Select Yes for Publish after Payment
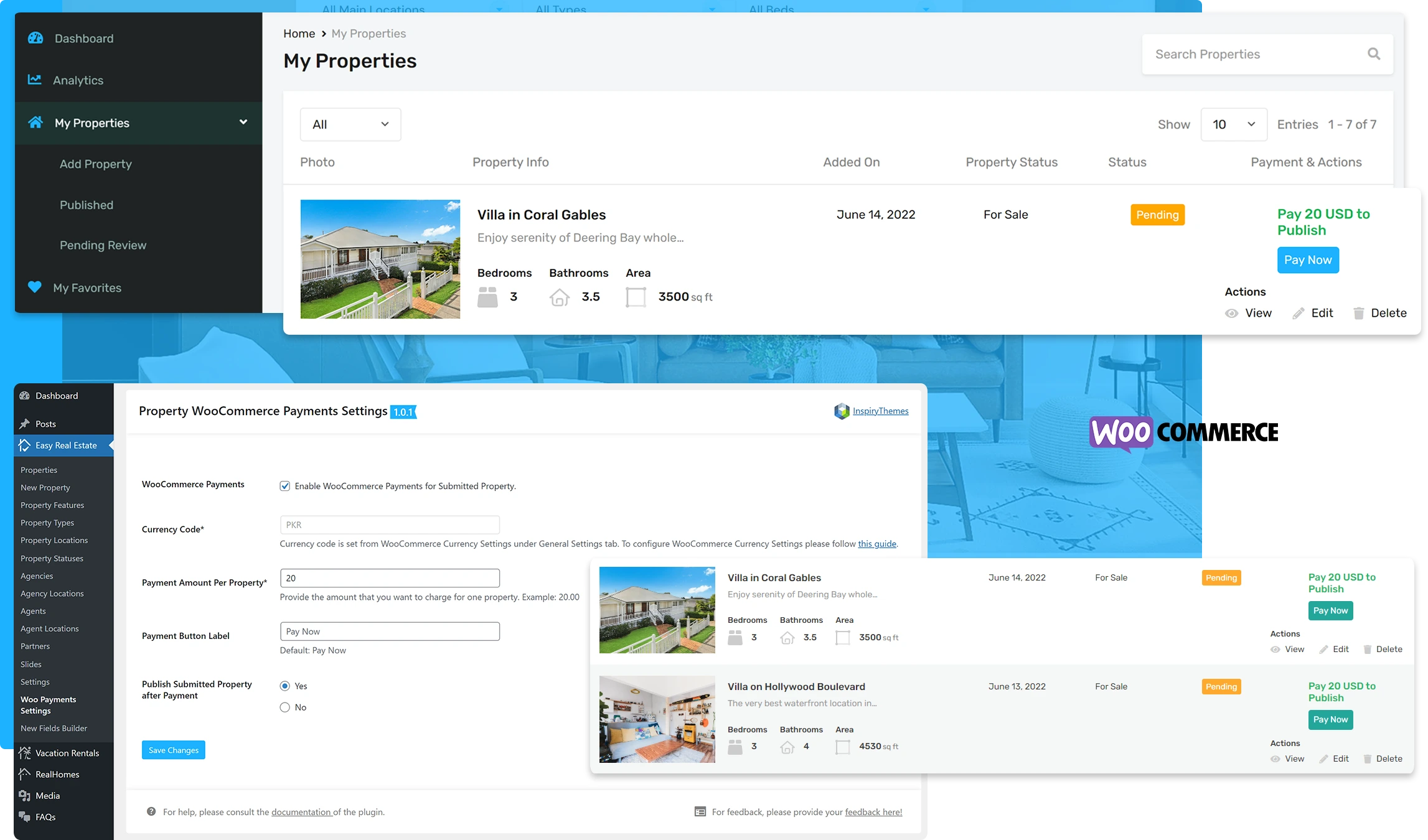1428x840 pixels. pyautogui.click(x=285, y=686)
